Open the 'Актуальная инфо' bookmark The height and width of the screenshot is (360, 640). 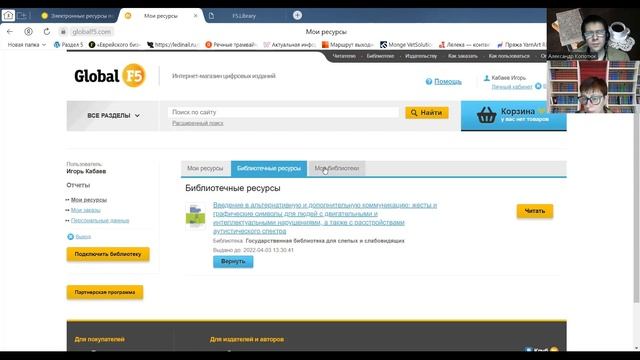point(289,44)
